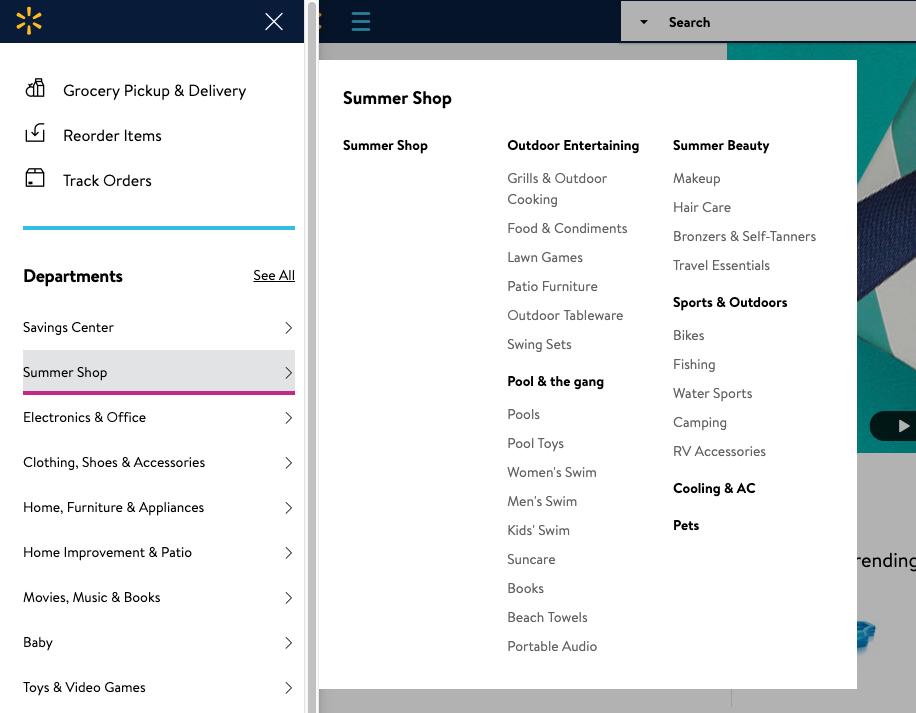The image size is (916, 713).
Task: Open Cooling & AC heading
Action: tap(714, 488)
